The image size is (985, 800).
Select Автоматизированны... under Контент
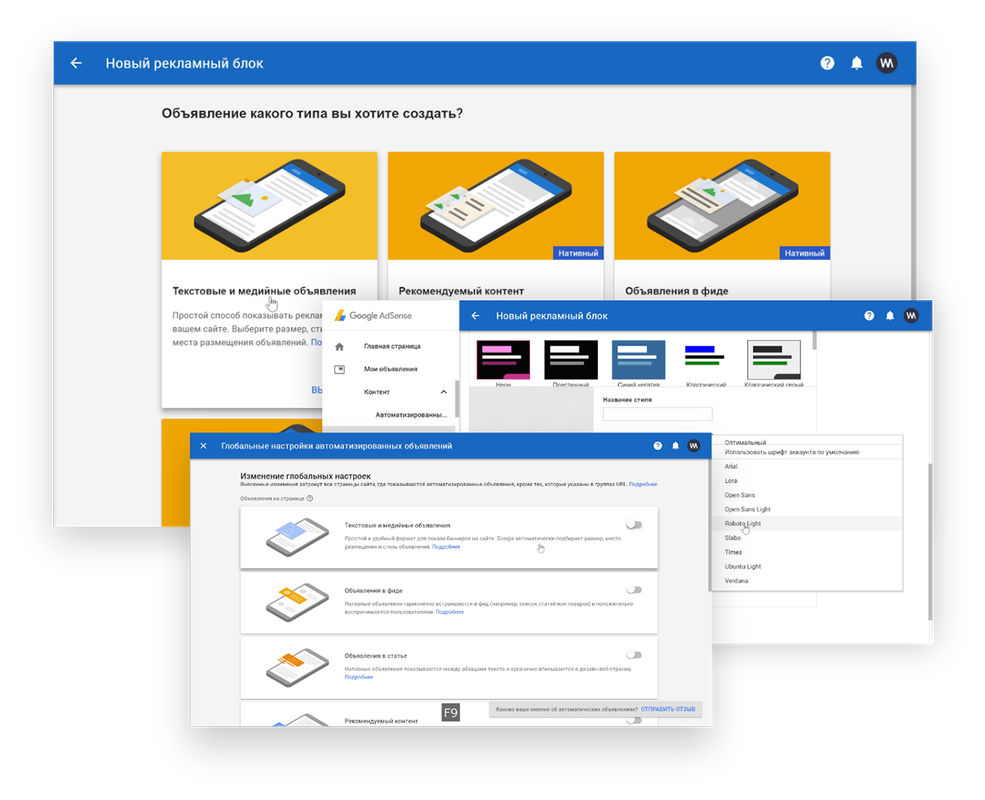411,414
